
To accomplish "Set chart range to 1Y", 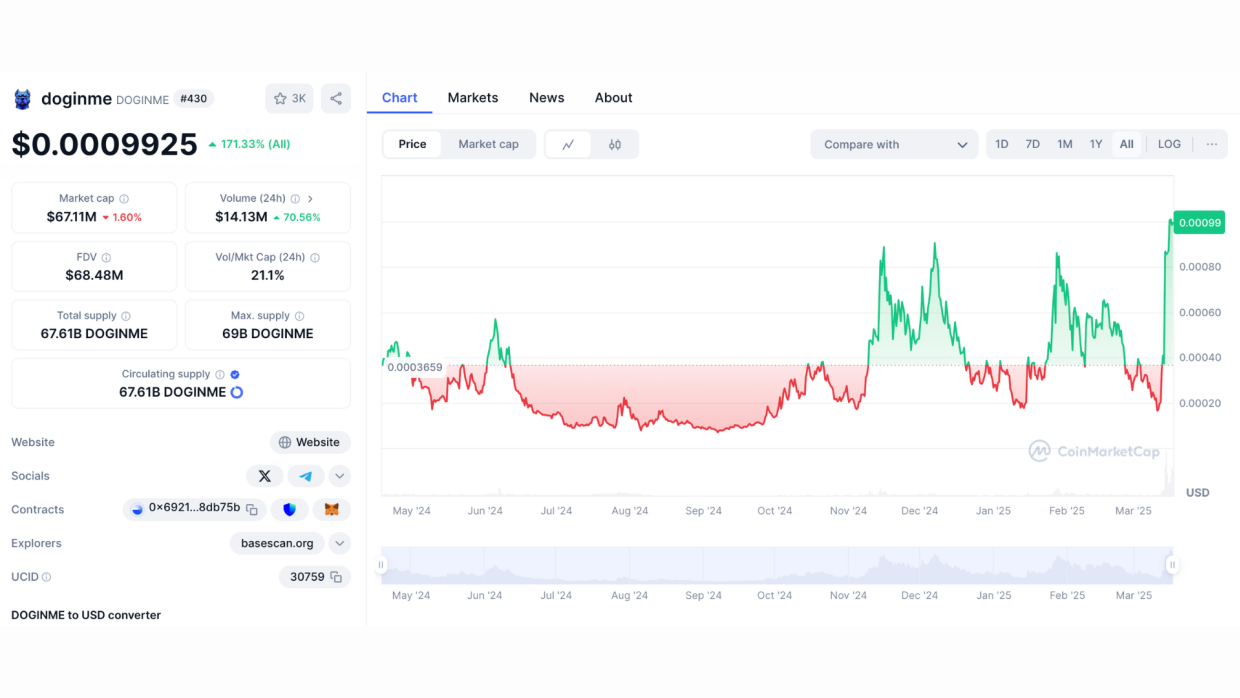I will tap(1096, 144).
